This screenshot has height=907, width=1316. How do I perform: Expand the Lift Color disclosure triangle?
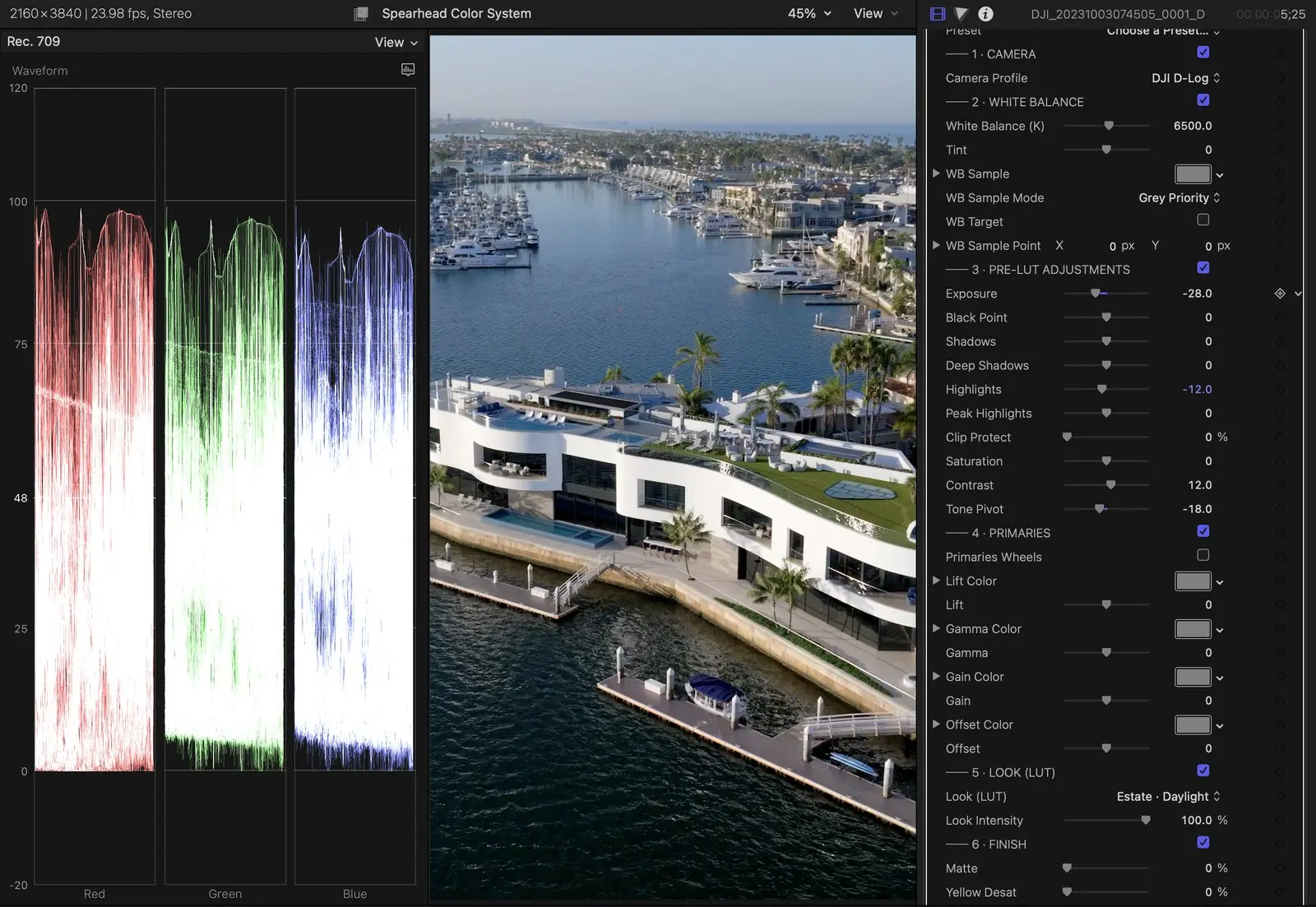click(x=936, y=581)
